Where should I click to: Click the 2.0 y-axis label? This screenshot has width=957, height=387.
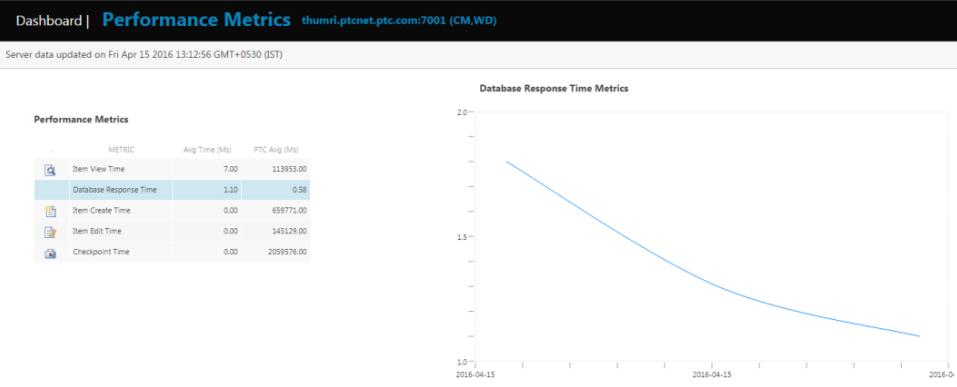(x=461, y=112)
